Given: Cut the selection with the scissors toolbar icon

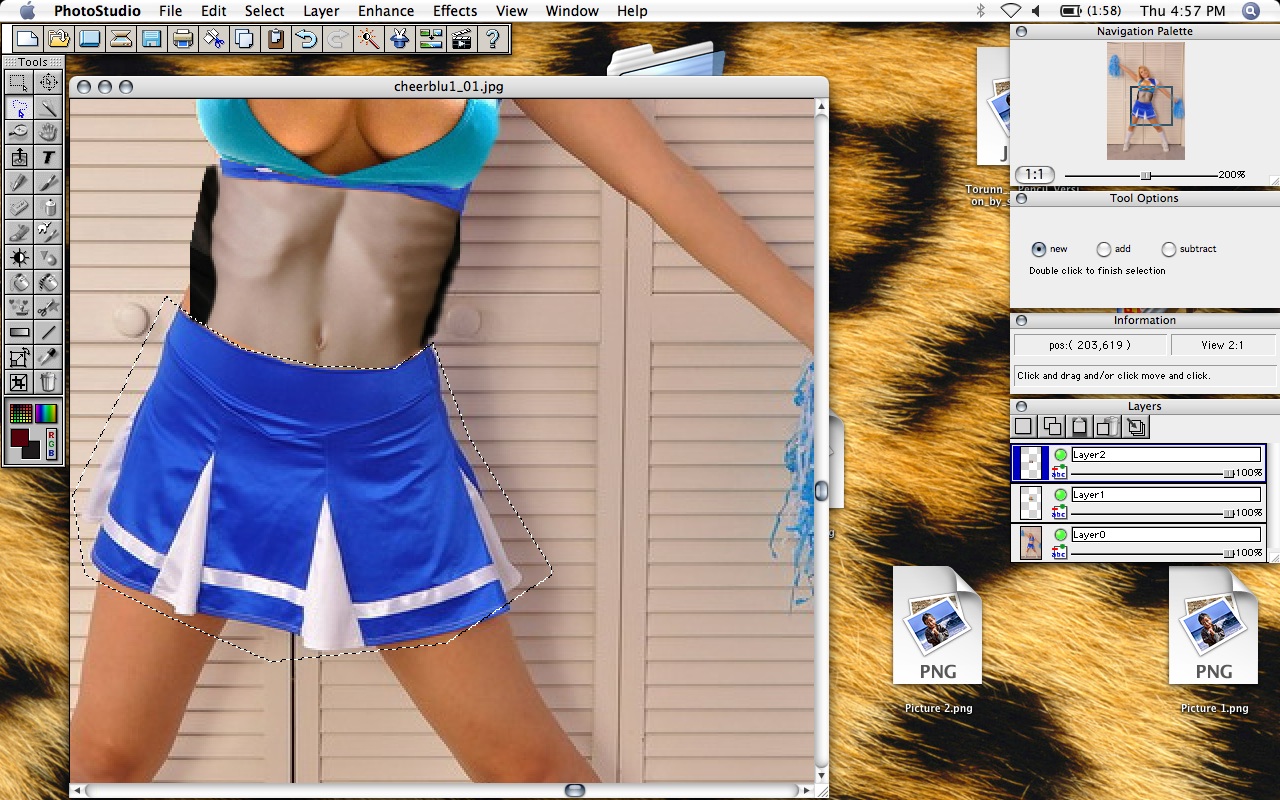Looking at the screenshot, I should point(214,39).
